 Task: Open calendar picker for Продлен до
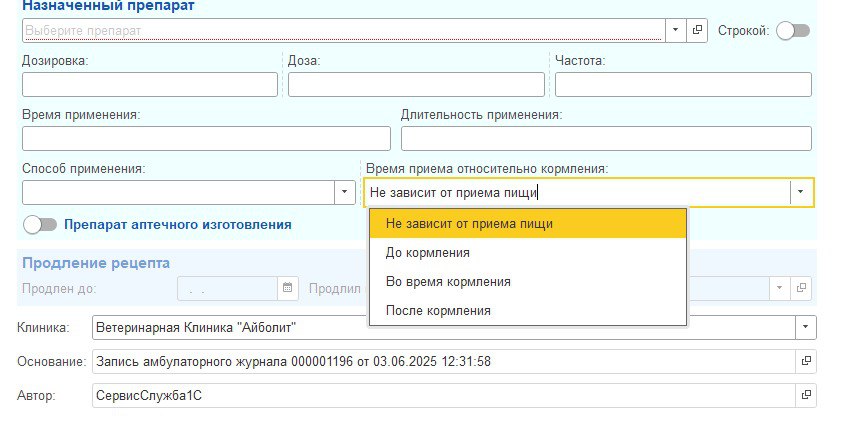(287, 288)
